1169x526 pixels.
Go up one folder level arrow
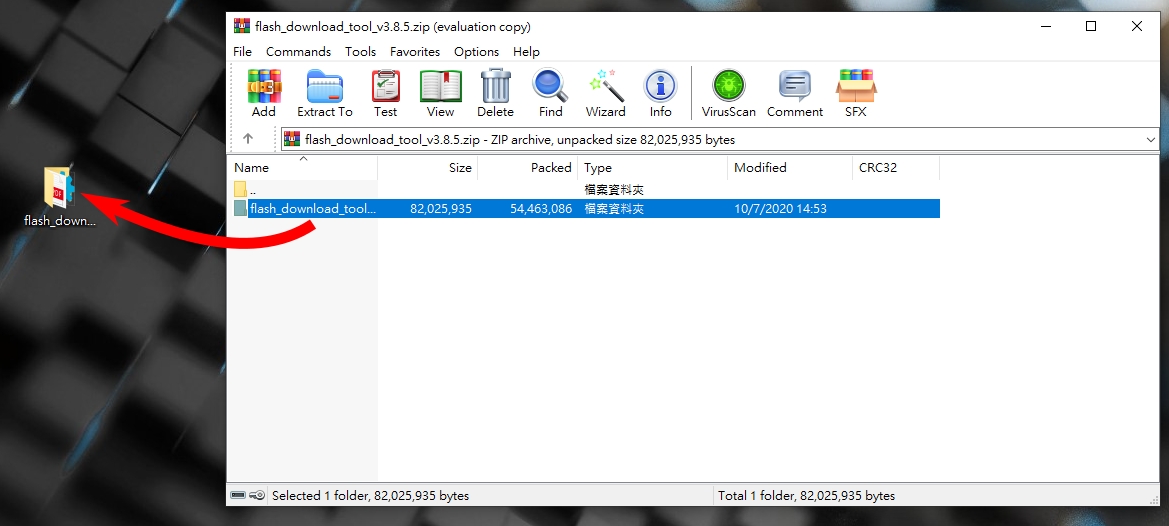248,139
